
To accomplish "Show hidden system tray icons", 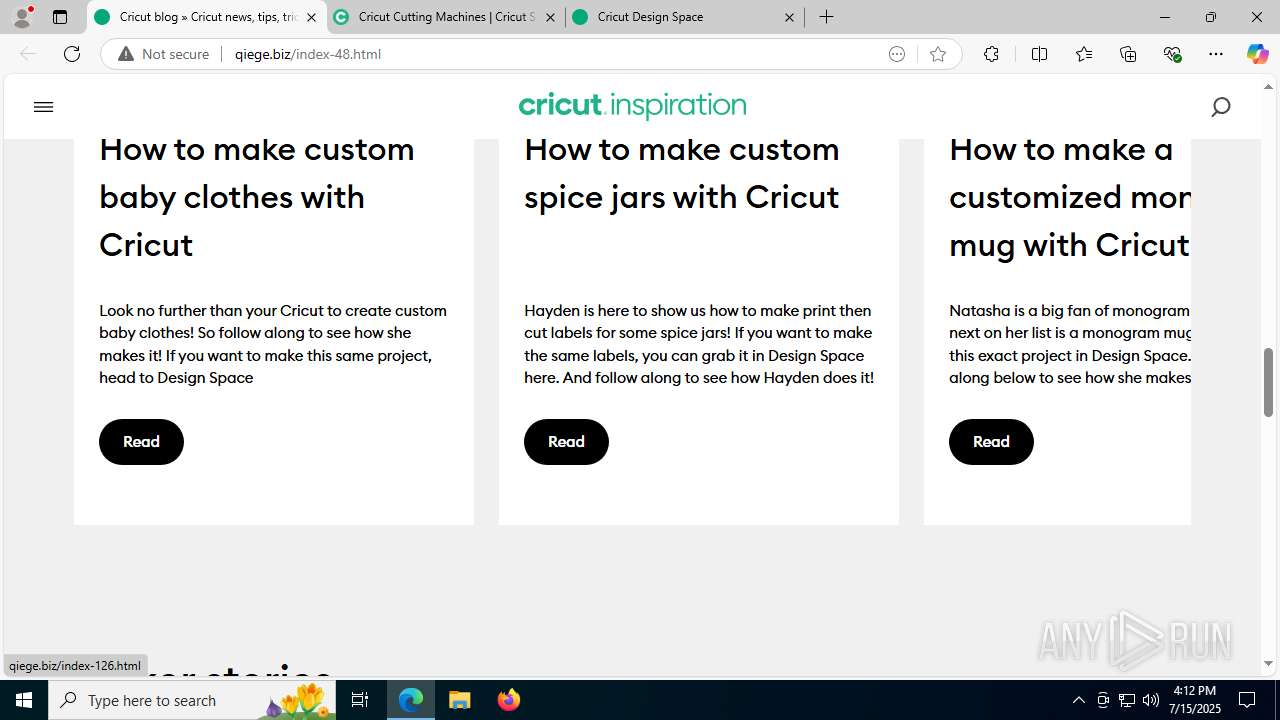I will pos(1078,700).
